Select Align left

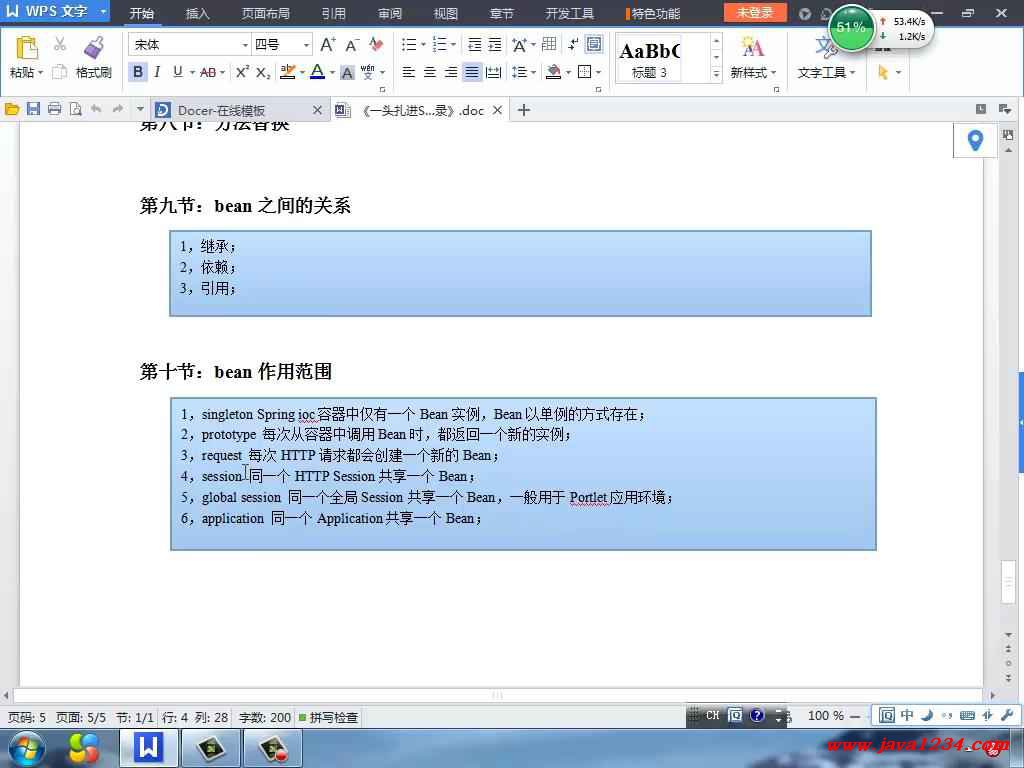409,72
